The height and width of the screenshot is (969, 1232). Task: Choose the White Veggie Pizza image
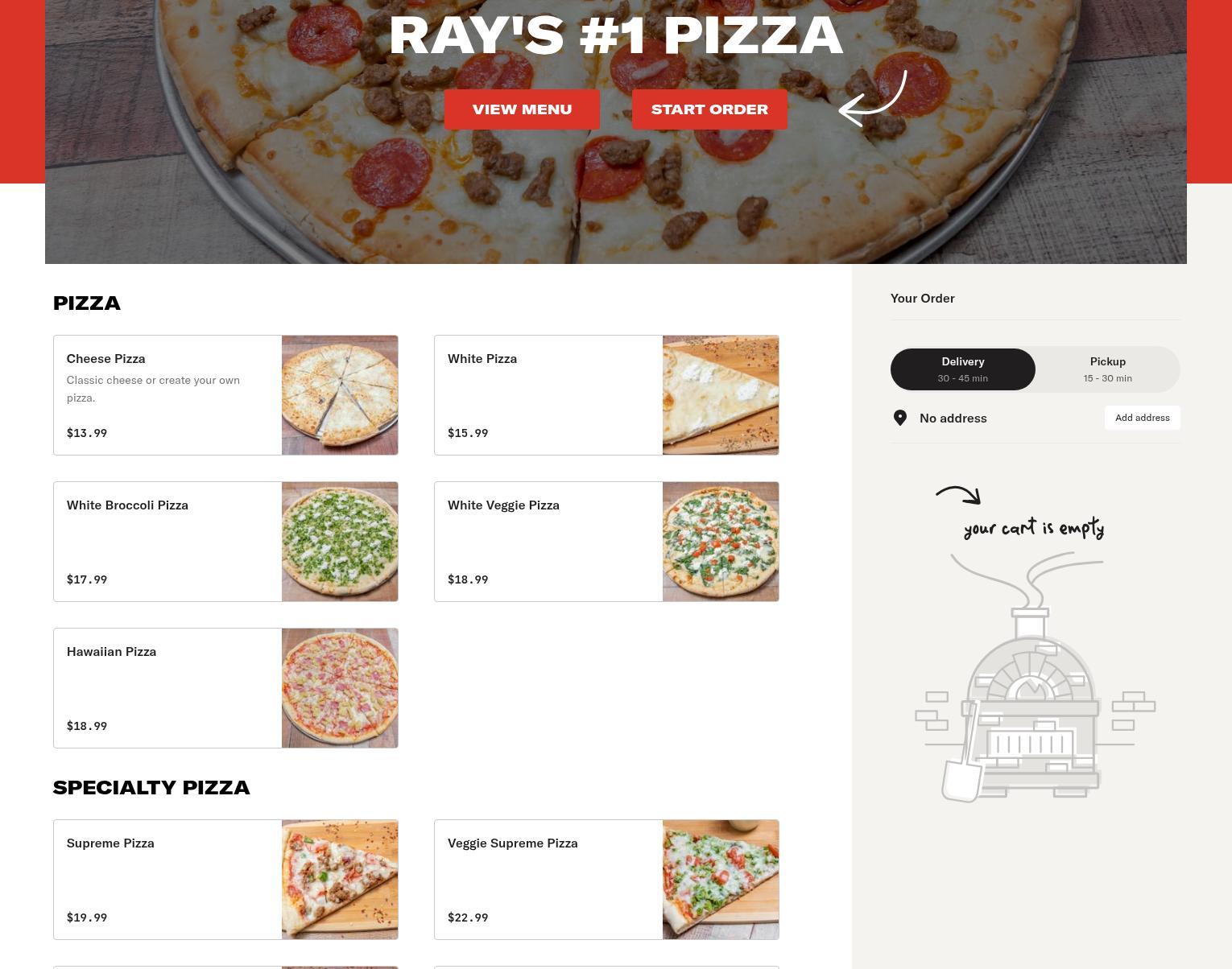(721, 542)
